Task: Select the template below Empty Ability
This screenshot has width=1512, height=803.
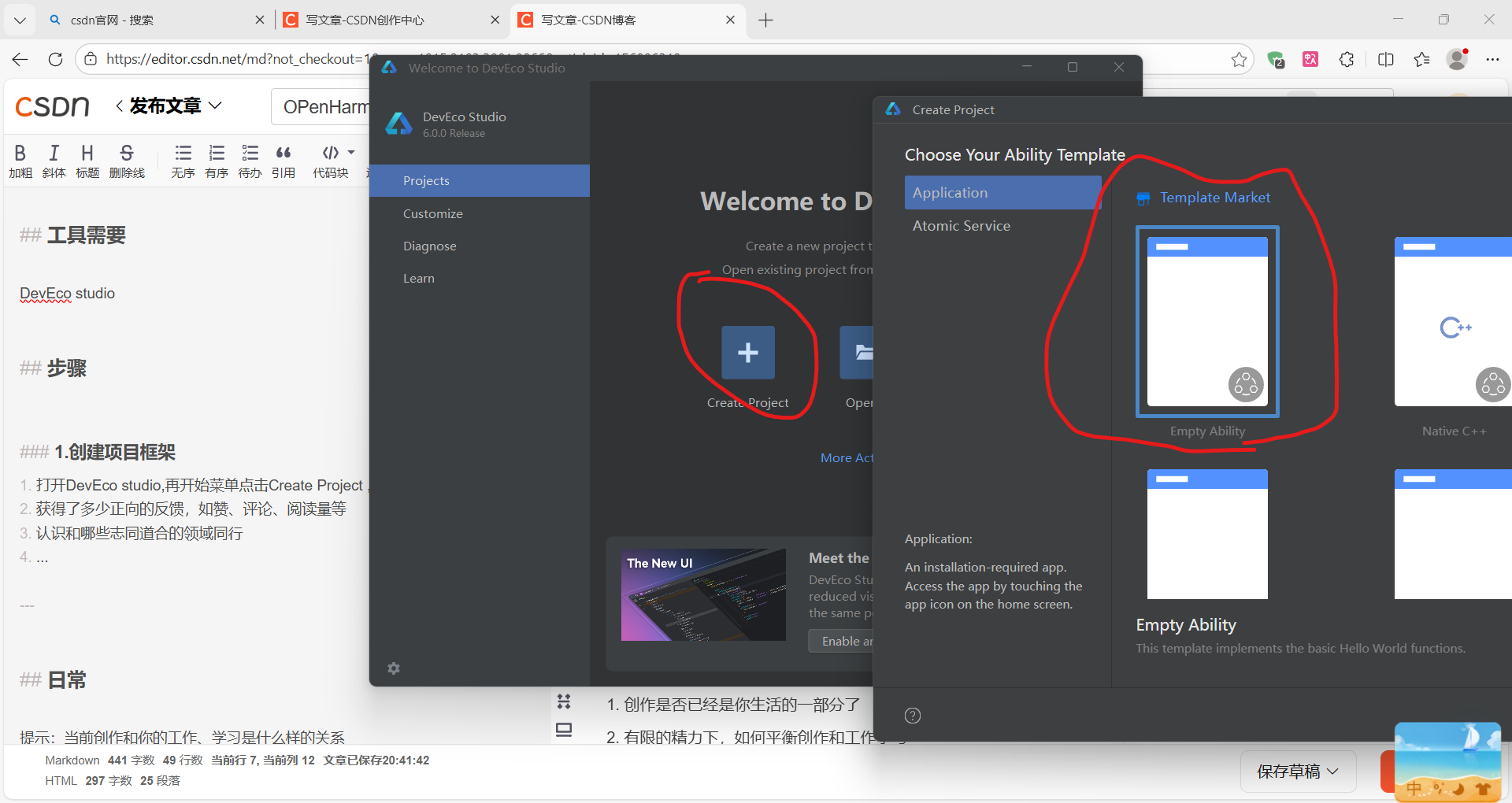Action: point(1207,534)
